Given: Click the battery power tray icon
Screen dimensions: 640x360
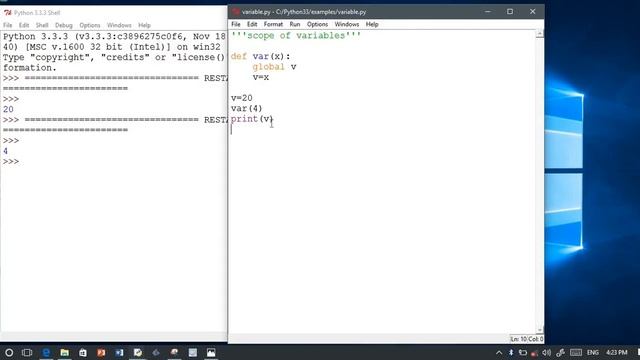Looking at the screenshot, I should click(523, 353).
